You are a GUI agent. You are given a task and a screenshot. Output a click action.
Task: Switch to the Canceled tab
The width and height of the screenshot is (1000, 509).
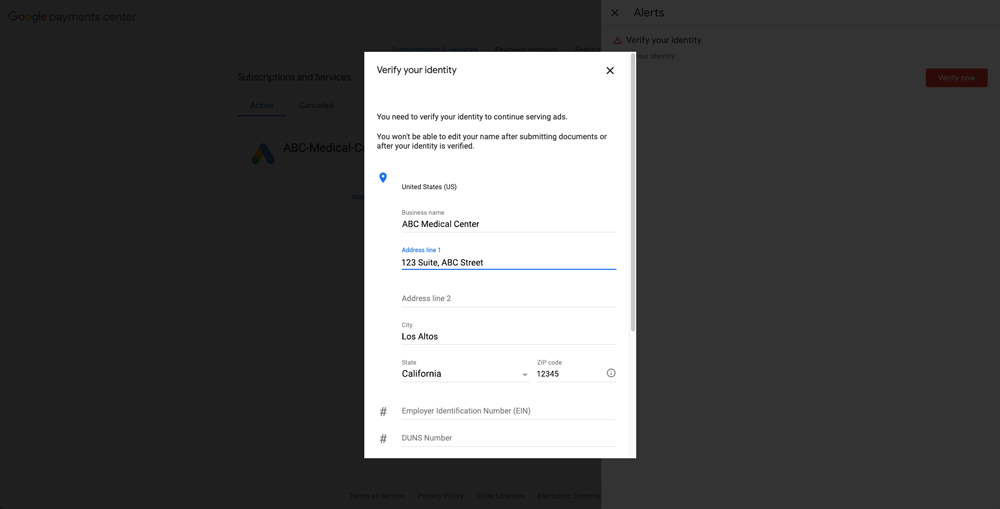point(316,105)
